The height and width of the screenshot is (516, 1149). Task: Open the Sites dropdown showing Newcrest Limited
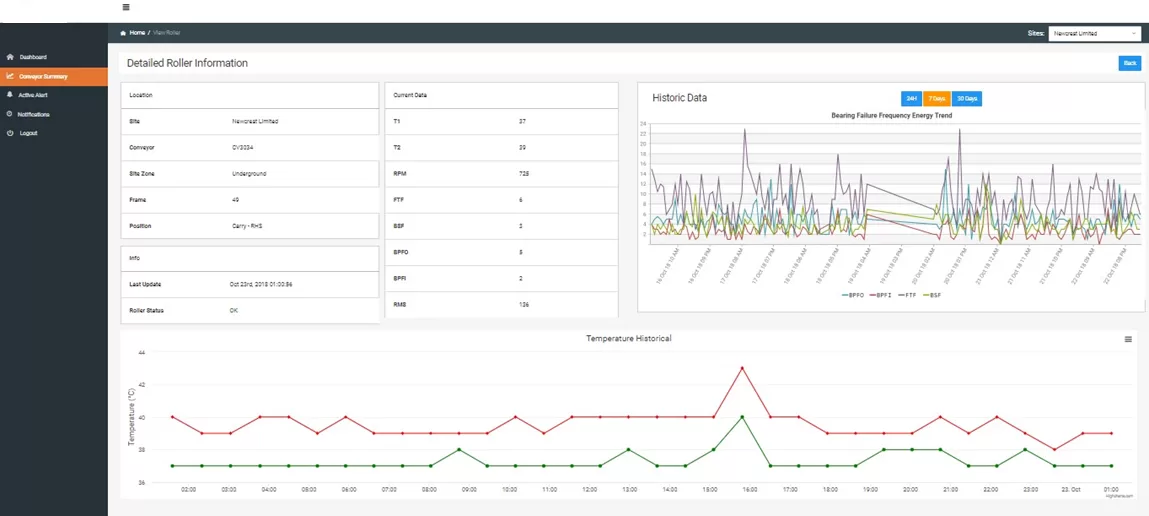point(1094,33)
